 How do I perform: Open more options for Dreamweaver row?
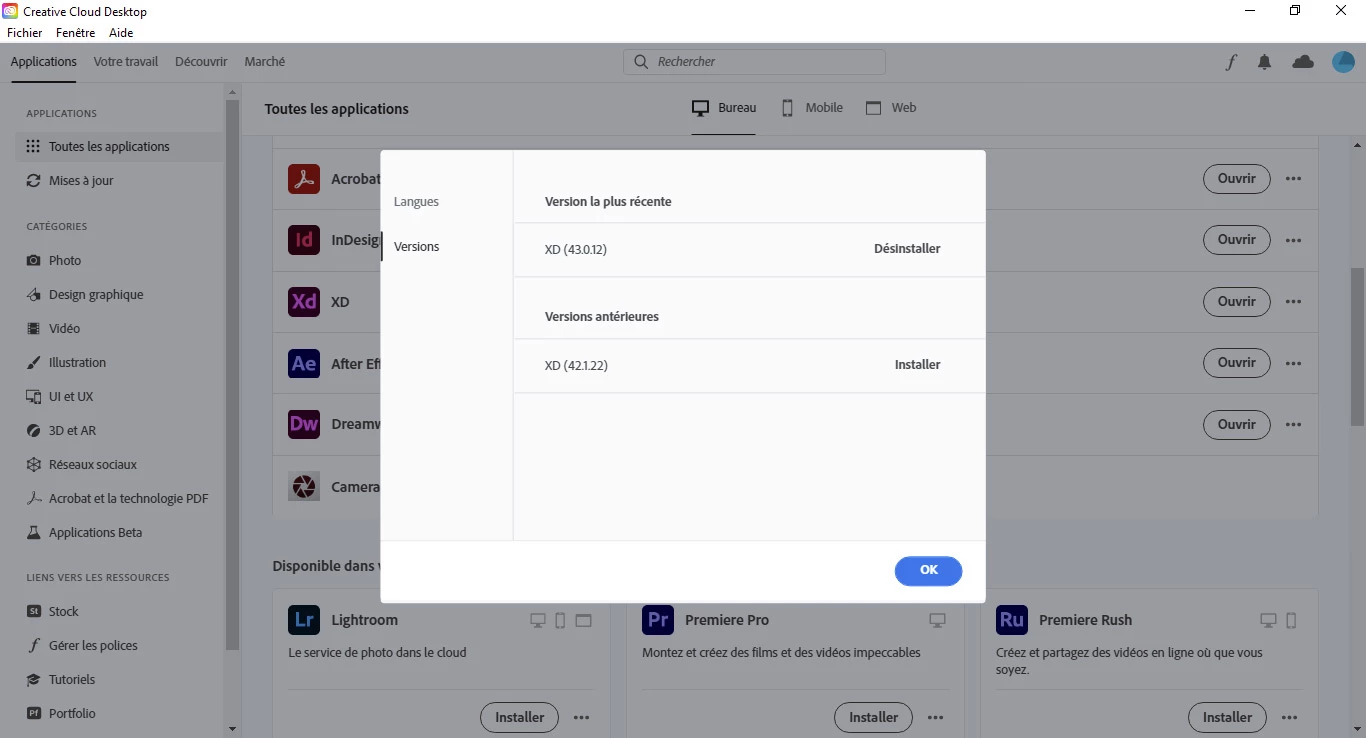(x=1294, y=424)
